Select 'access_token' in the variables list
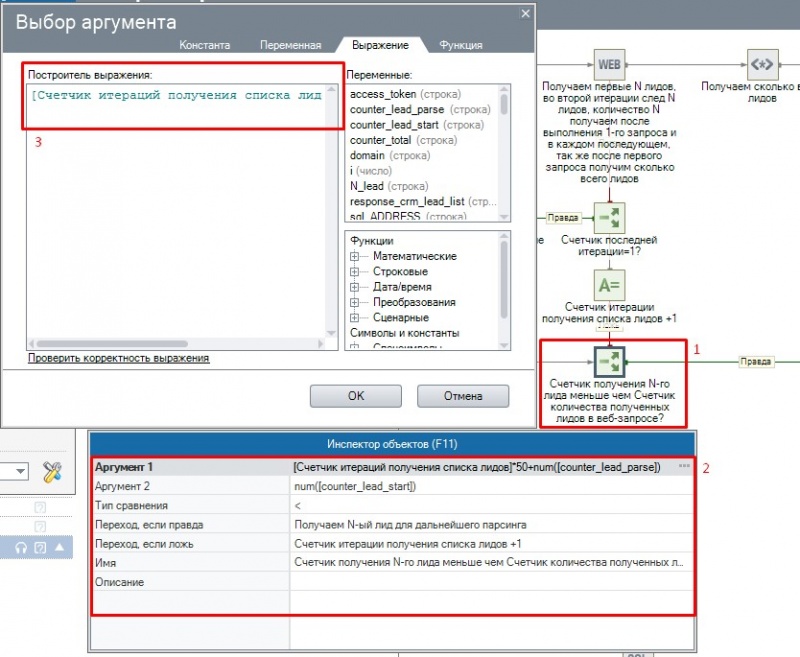 pyautogui.click(x=406, y=94)
